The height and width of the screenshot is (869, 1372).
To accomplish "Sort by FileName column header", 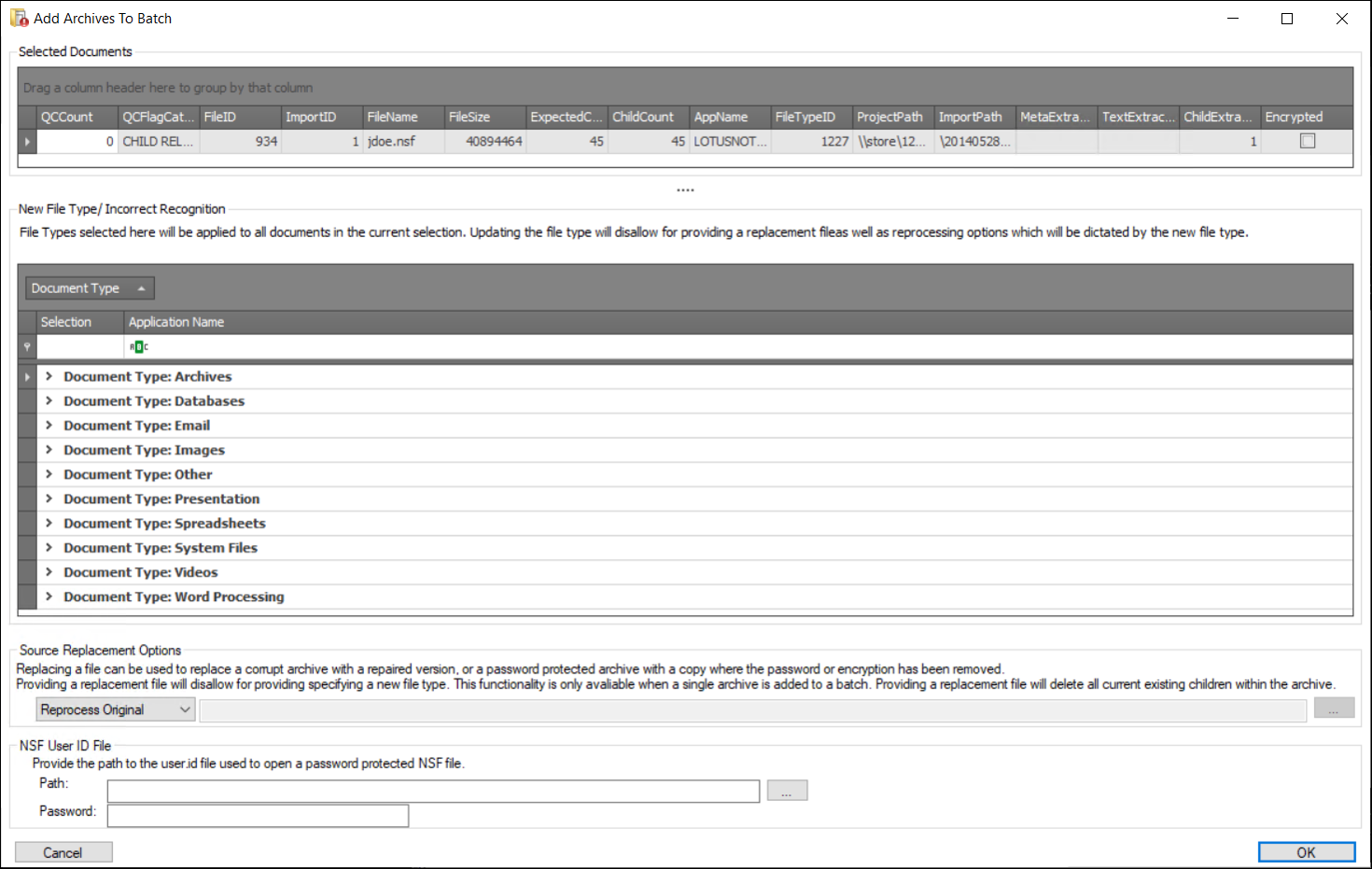I will 403,117.
